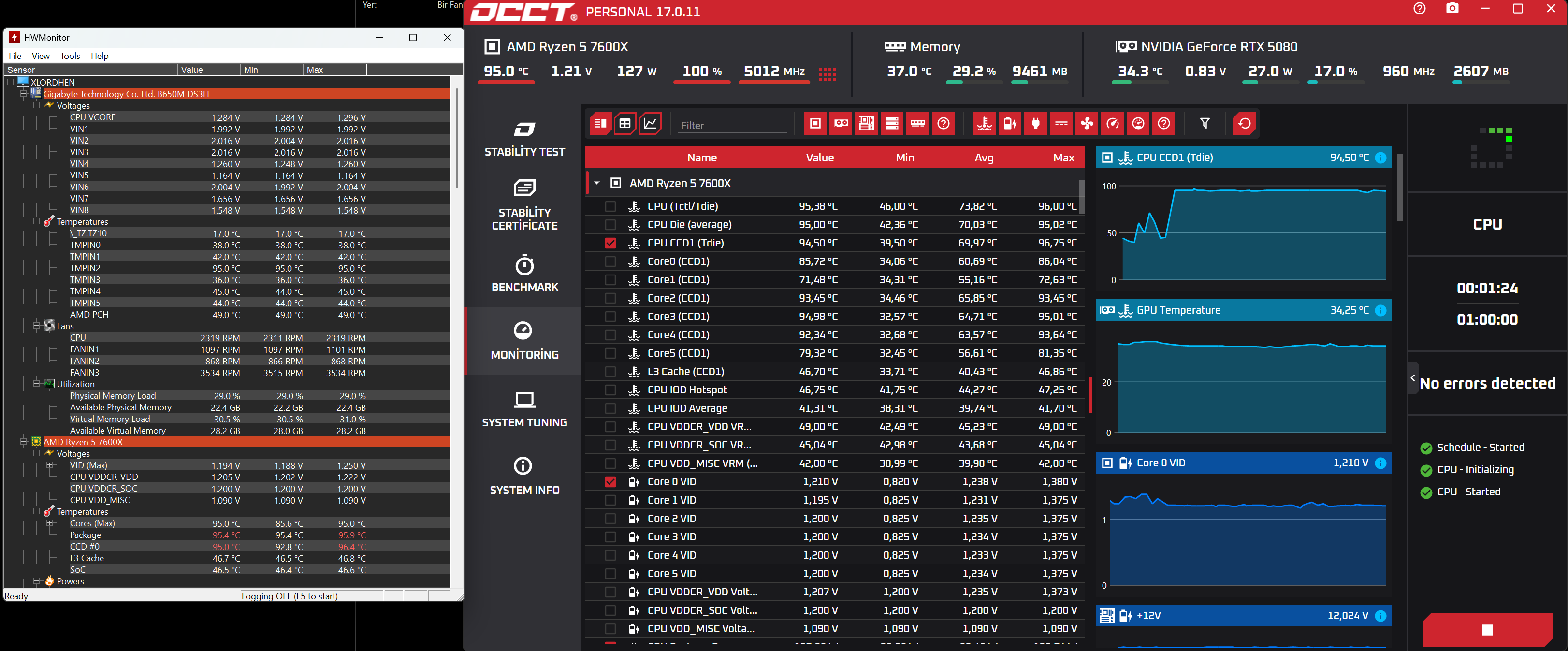Toggle the unknown device filter question mark
This screenshot has height=651, width=1568.
coord(943,124)
